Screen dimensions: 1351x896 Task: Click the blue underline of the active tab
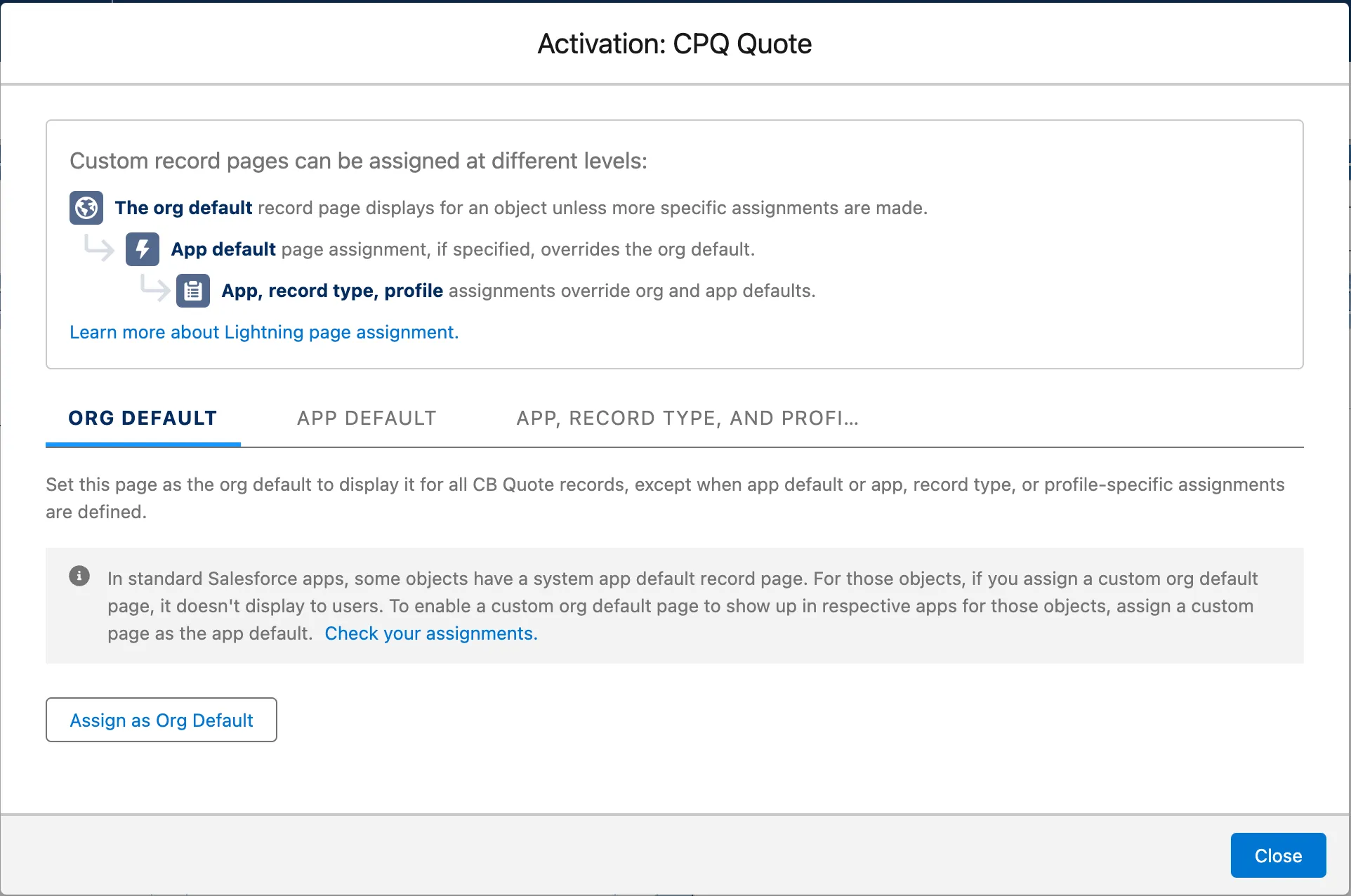click(143, 443)
